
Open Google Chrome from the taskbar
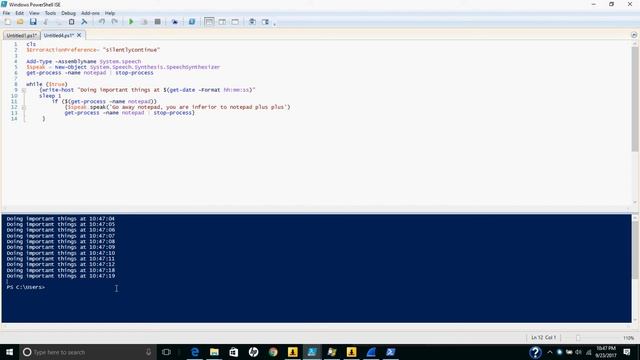pos(273,352)
